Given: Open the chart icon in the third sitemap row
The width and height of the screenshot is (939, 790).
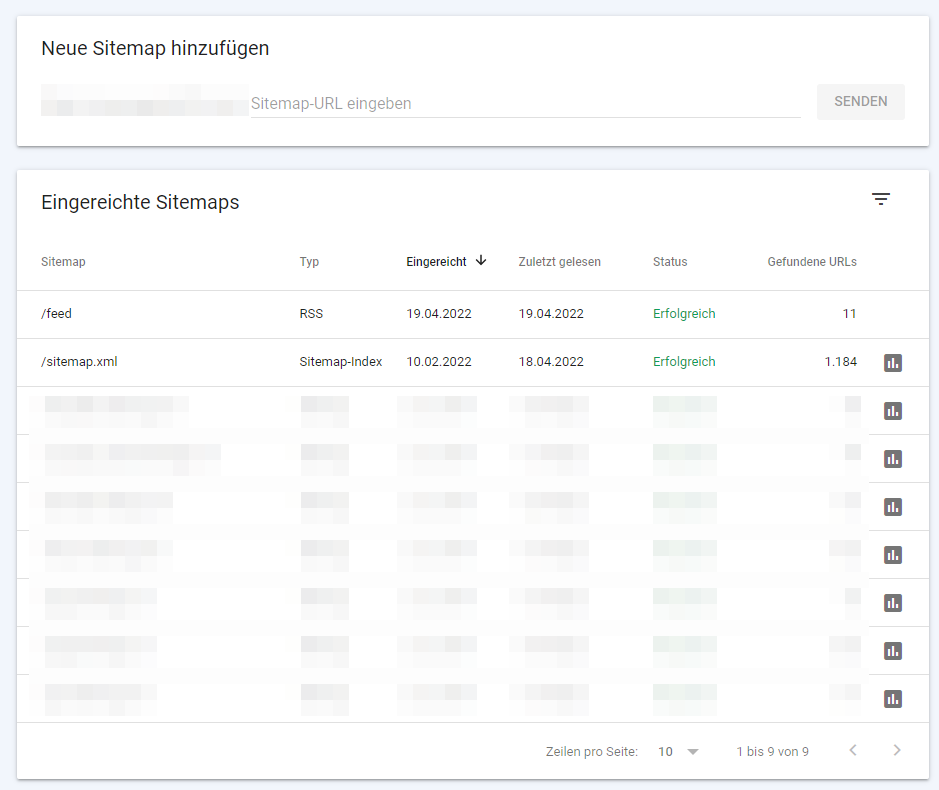Looking at the screenshot, I should pos(892,410).
